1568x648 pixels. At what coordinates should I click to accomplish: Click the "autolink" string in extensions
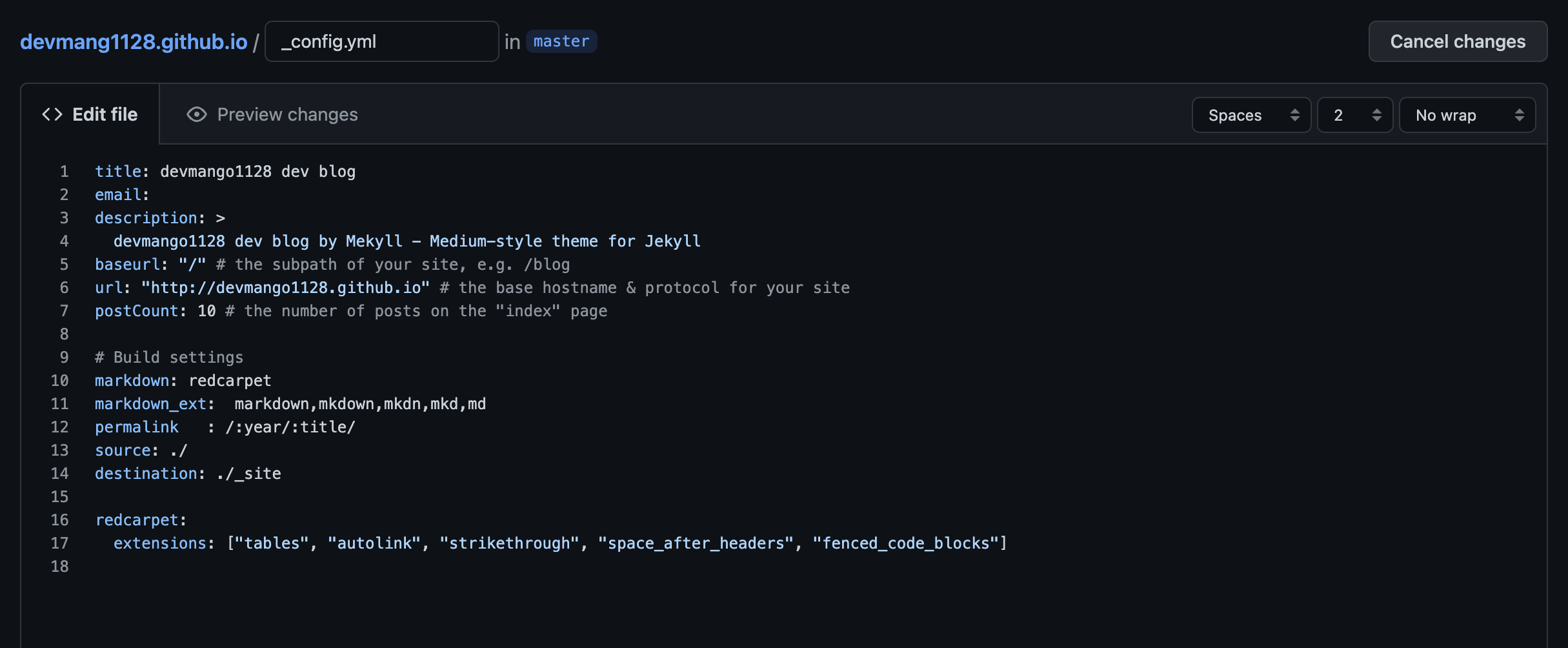(x=374, y=543)
